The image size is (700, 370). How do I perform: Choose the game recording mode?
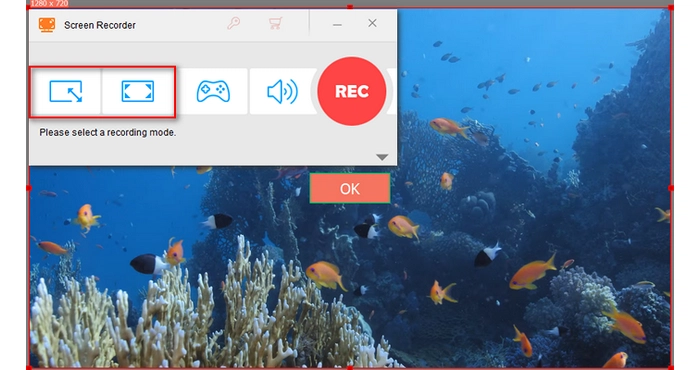tap(213, 91)
